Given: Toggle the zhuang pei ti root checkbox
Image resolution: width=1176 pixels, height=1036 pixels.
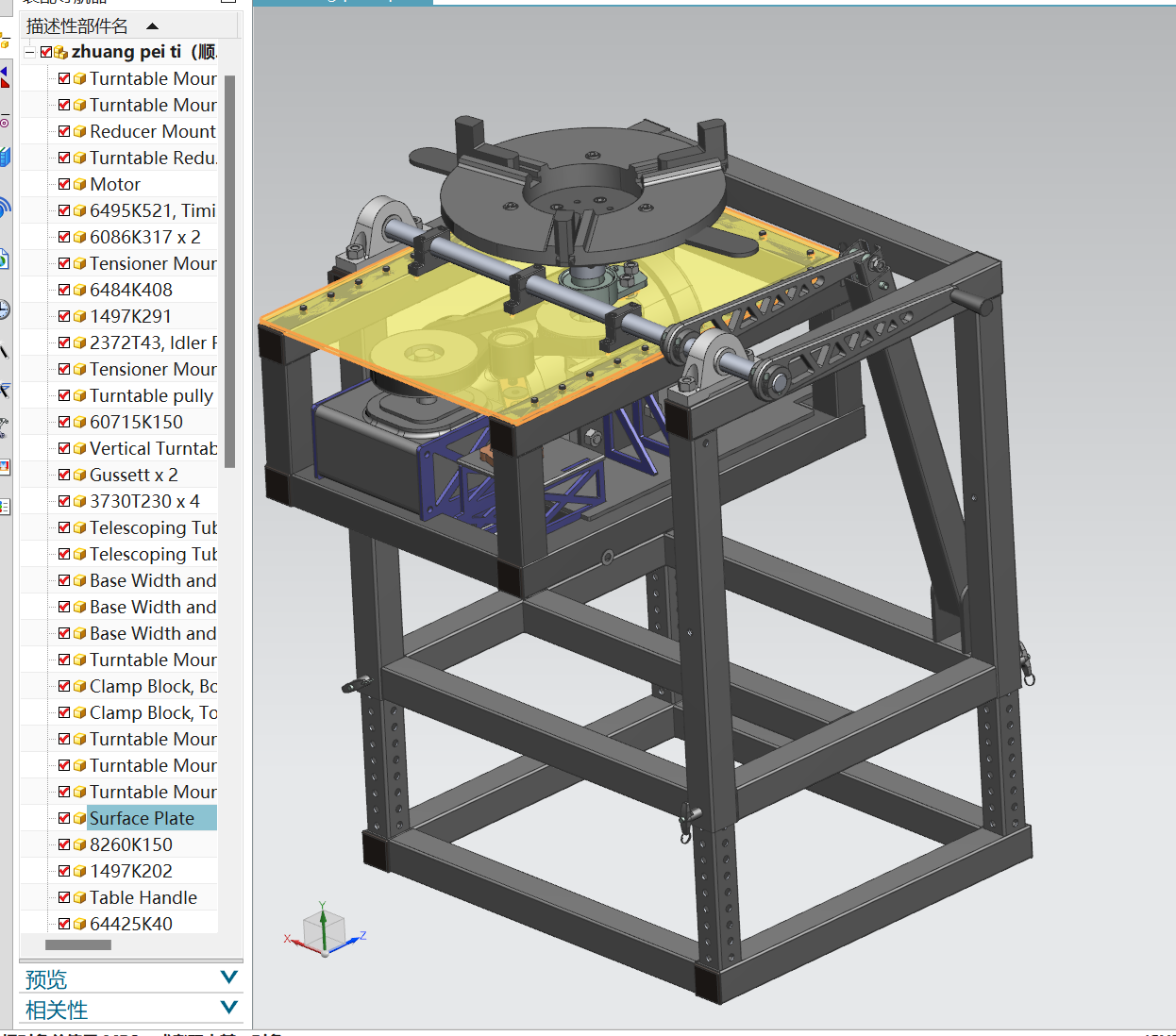Looking at the screenshot, I should (x=46, y=52).
